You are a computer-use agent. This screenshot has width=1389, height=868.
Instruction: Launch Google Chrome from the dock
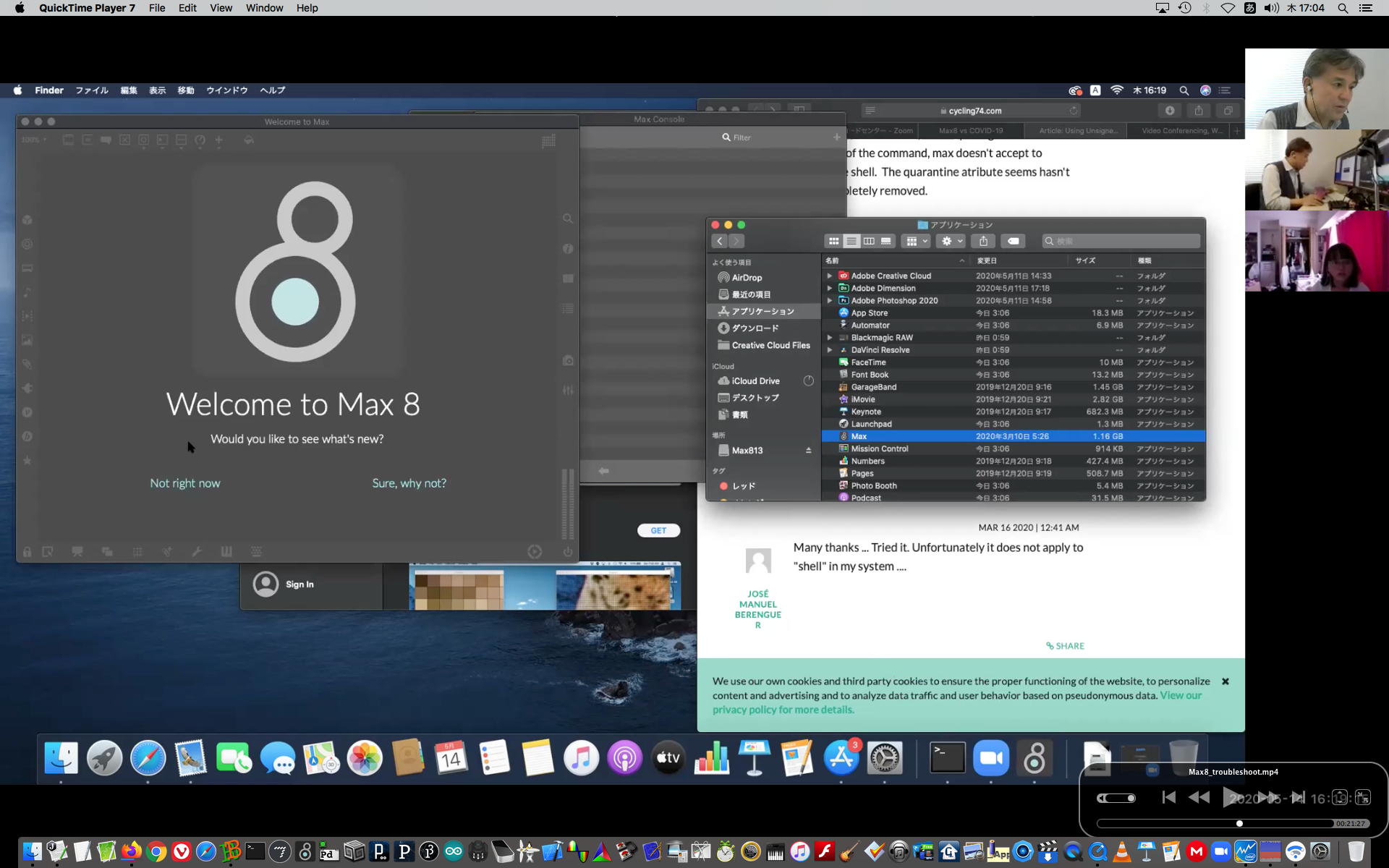coord(156,851)
